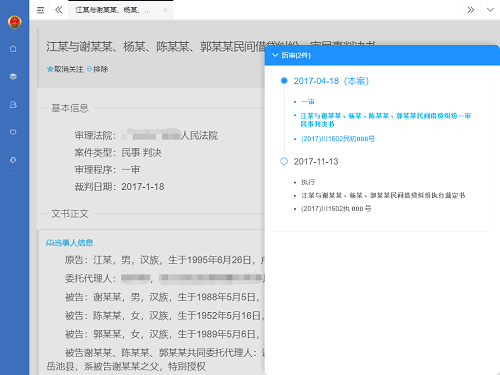
Task: Click the 当事人信息 section link
Action: tap(70, 243)
